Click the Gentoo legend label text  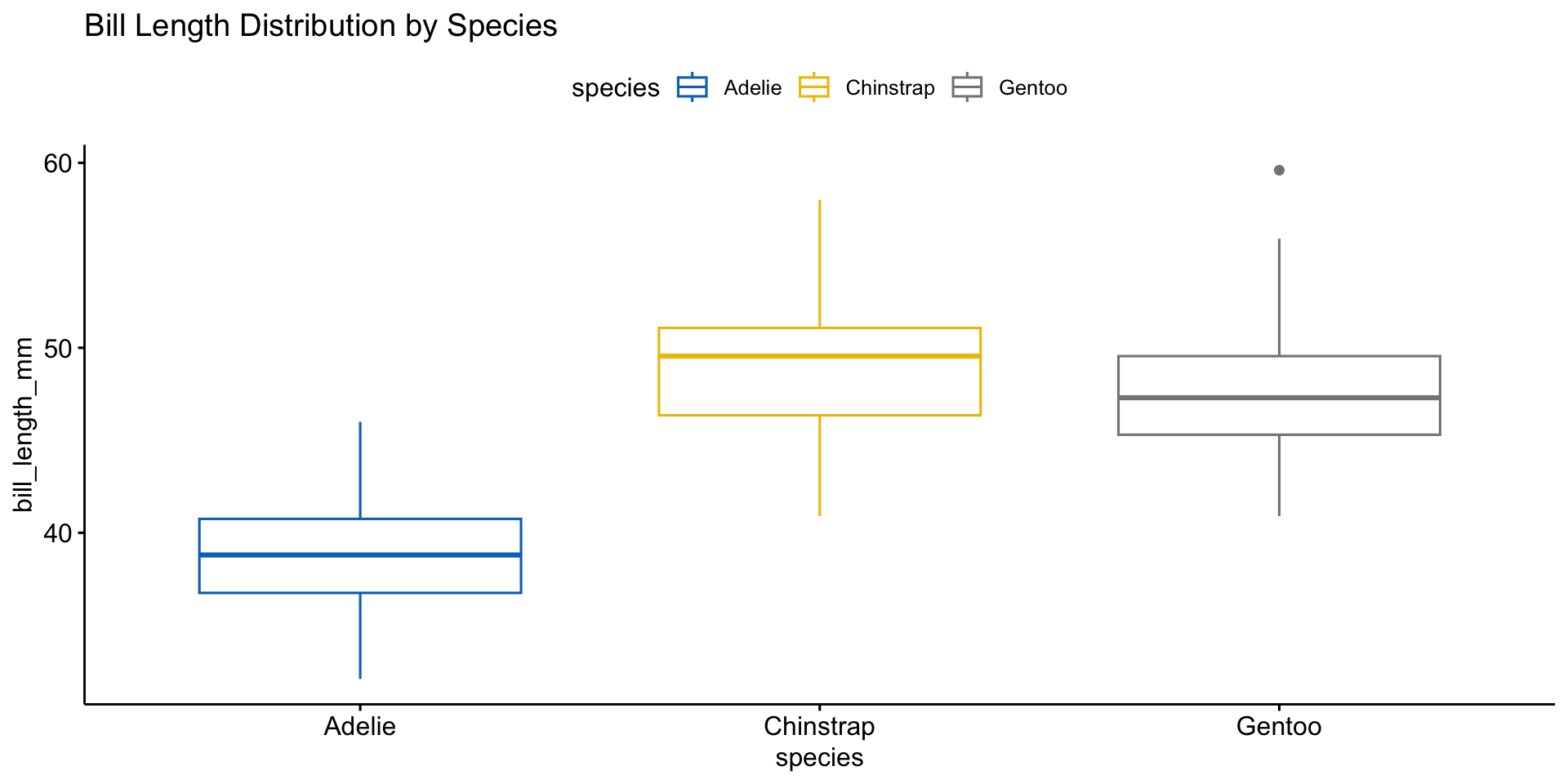[x=1032, y=88]
